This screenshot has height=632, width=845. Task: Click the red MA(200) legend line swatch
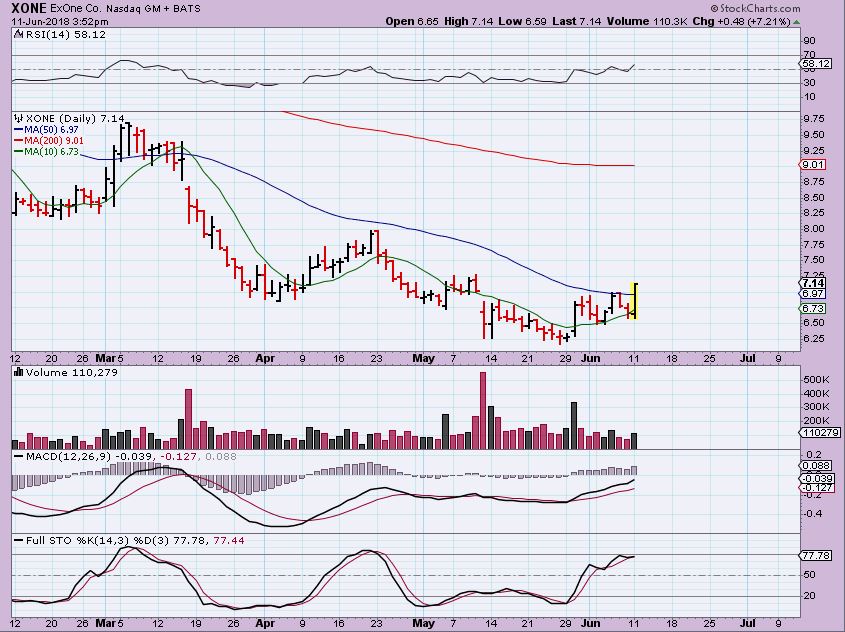(18, 141)
